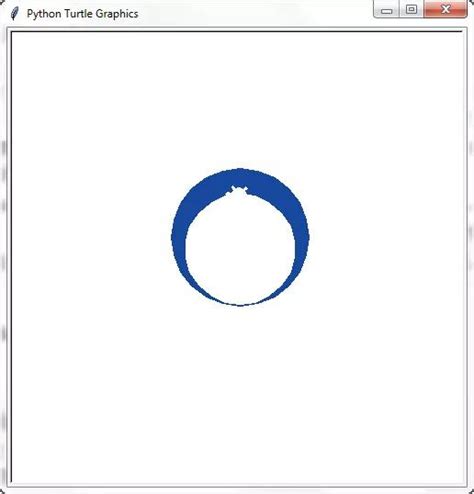Click the empty canvas below the blue ring
474x494 pixels.
tap(240, 393)
